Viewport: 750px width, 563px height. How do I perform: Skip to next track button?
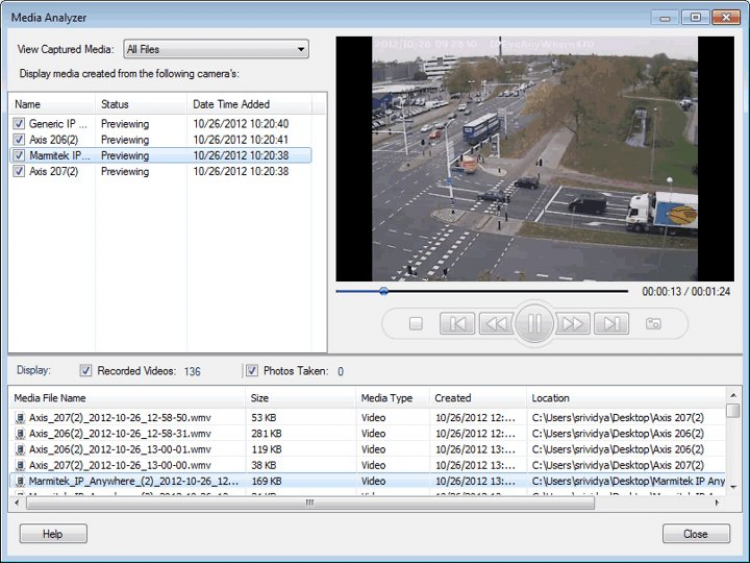coord(611,324)
